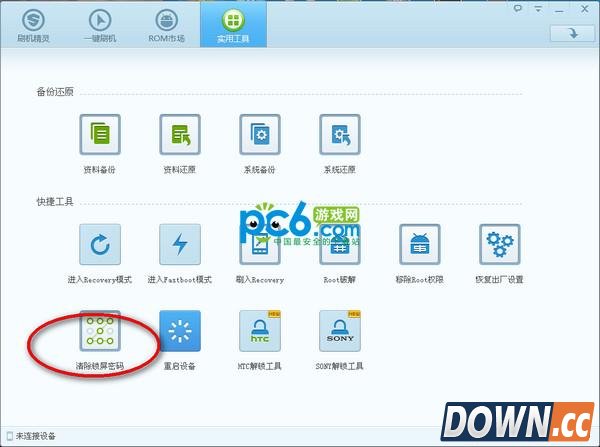Enter Recovery mode via 进入Recovery模式 icon
Screen dimensions: 600x447
point(99,244)
